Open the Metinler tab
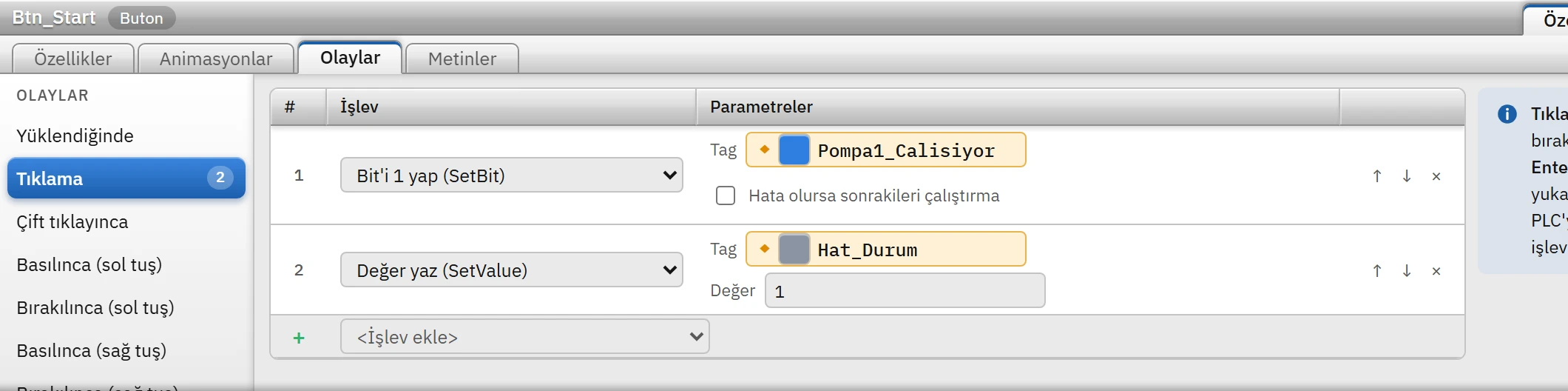The image size is (1568, 391). (x=462, y=59)
